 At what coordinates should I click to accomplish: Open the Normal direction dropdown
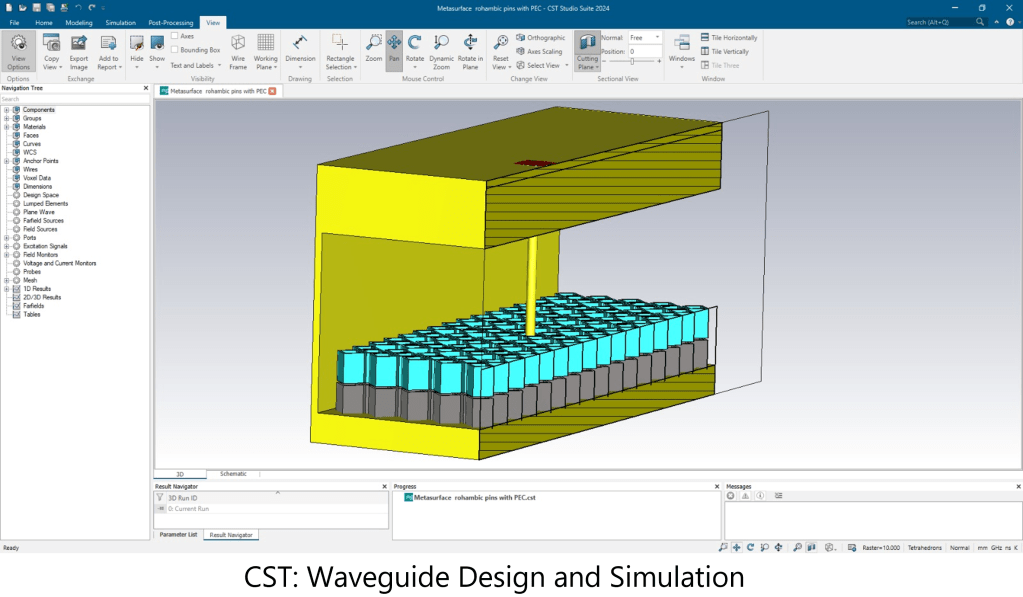tap(644, 37)
